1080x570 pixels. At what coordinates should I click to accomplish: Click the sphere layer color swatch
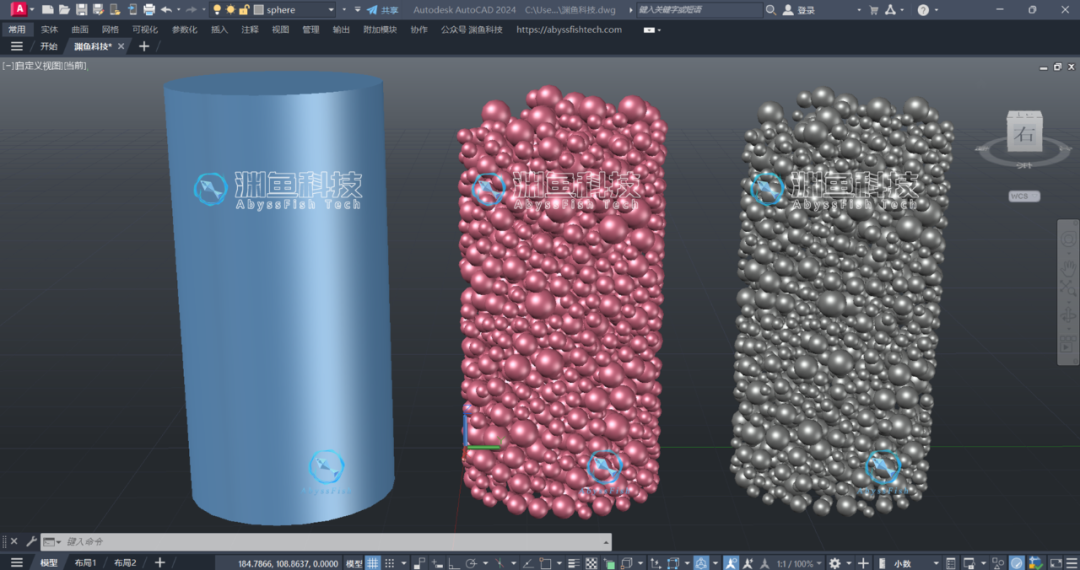point(258,10)
